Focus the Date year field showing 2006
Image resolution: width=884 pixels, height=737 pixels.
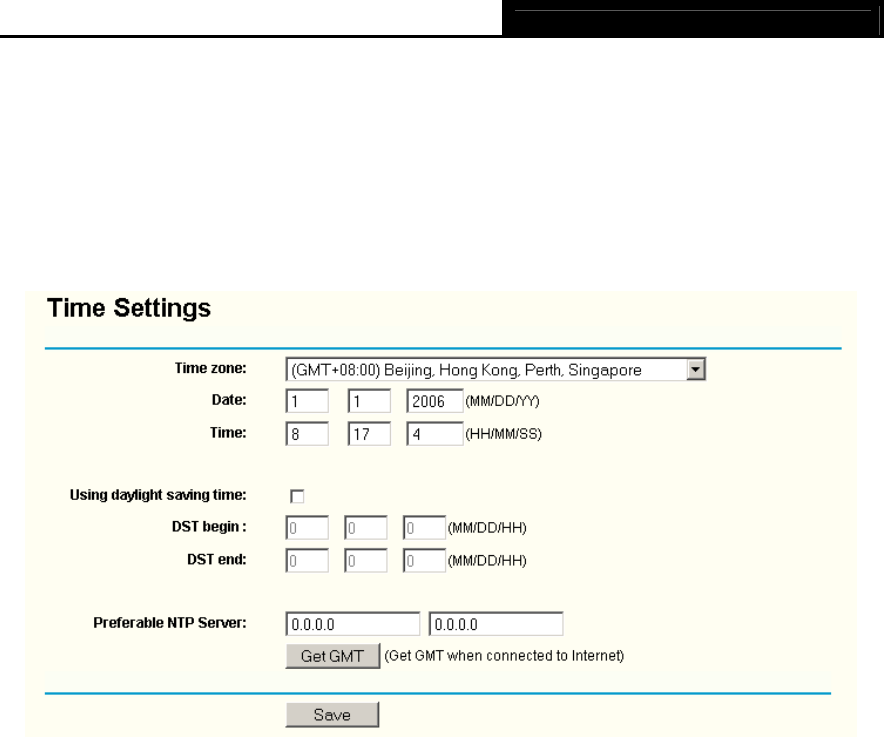[x=435, y=401]
